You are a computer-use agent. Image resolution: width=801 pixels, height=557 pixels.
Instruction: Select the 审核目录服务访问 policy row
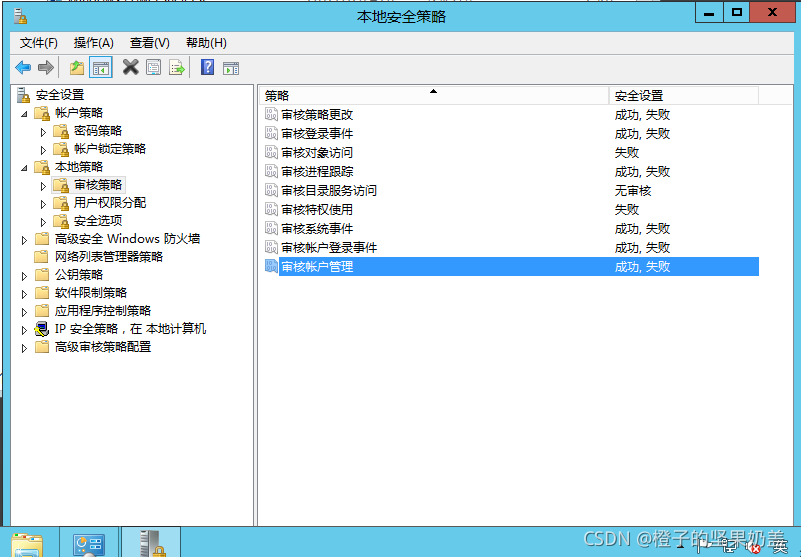point(509,191)
